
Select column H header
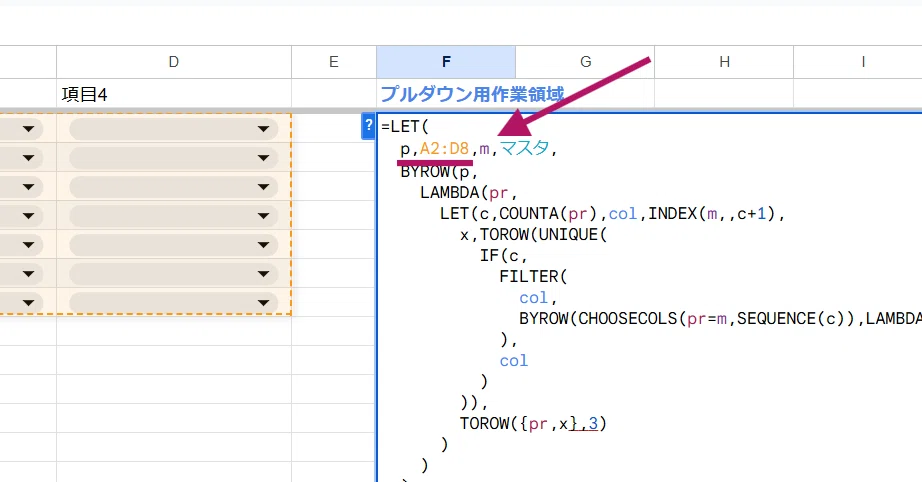724,62
